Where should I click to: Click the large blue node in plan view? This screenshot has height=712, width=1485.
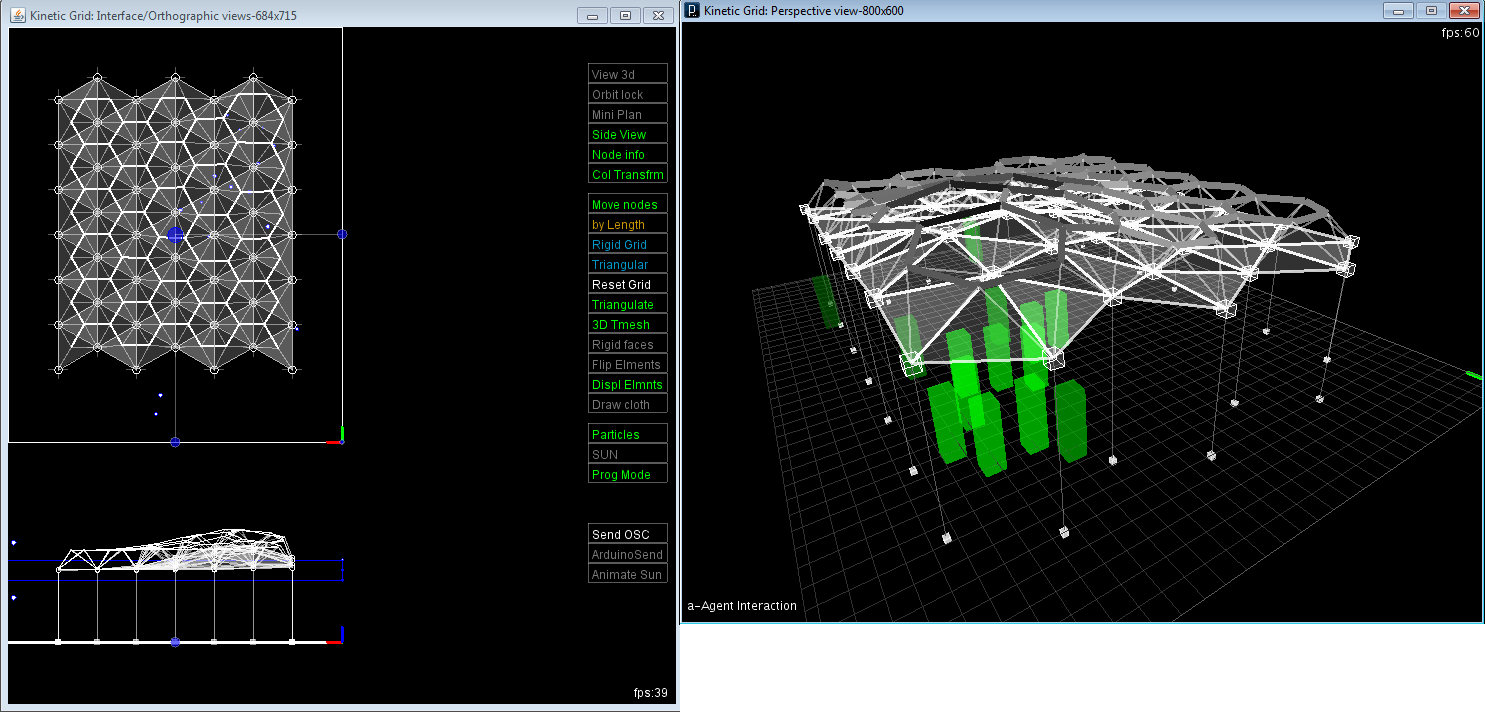[176, 235]
